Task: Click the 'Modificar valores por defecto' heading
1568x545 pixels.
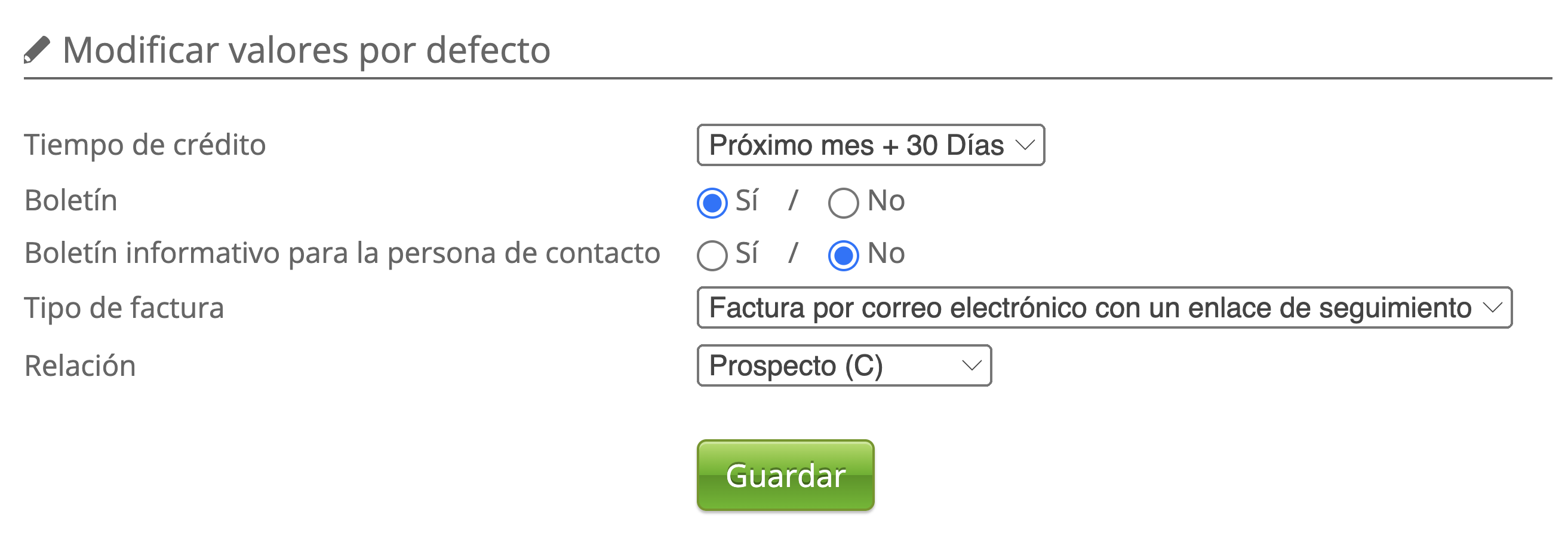Action: (x=306, y=50)
